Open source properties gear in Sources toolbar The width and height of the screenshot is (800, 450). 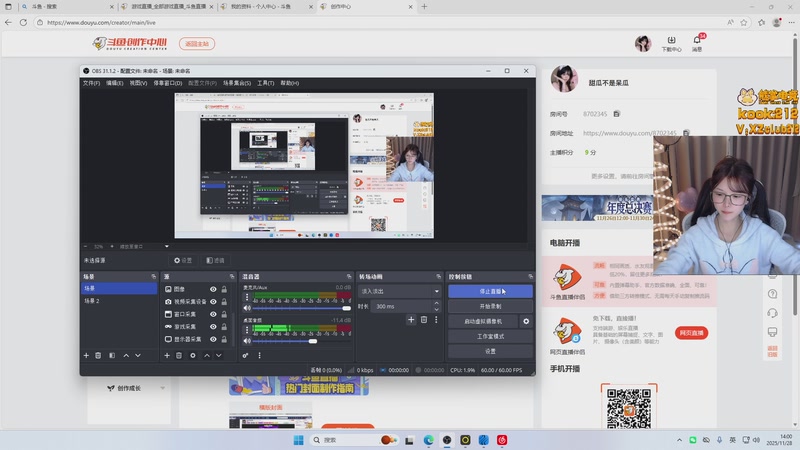pyautogui.click(x=192, y=355)
